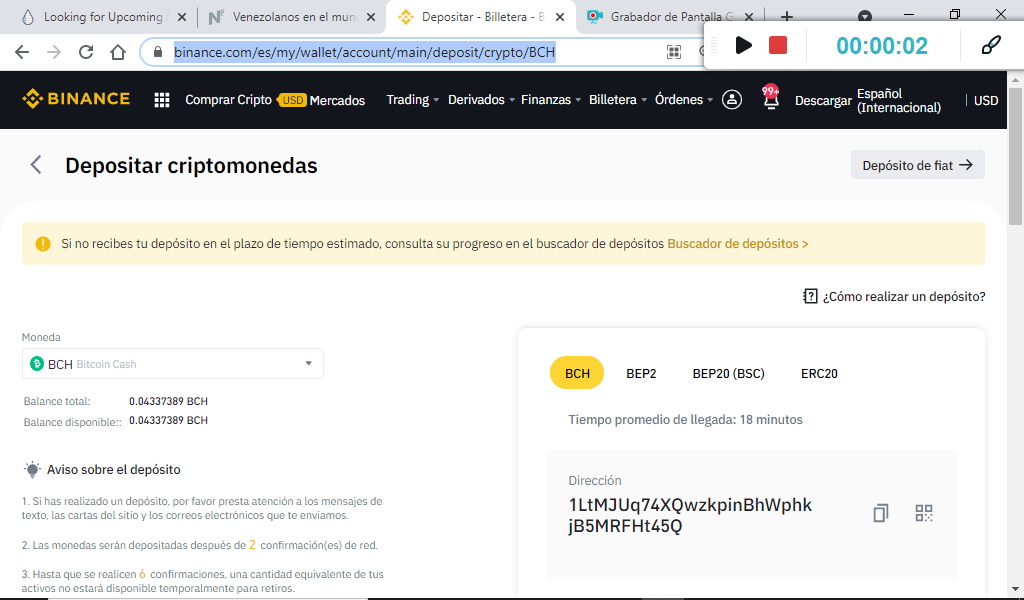The height and width of the screenshot is (600, 1024).
Task: Click the help icon beside ¿Cómo realizar un depósito?
Action: coord(810,296)
